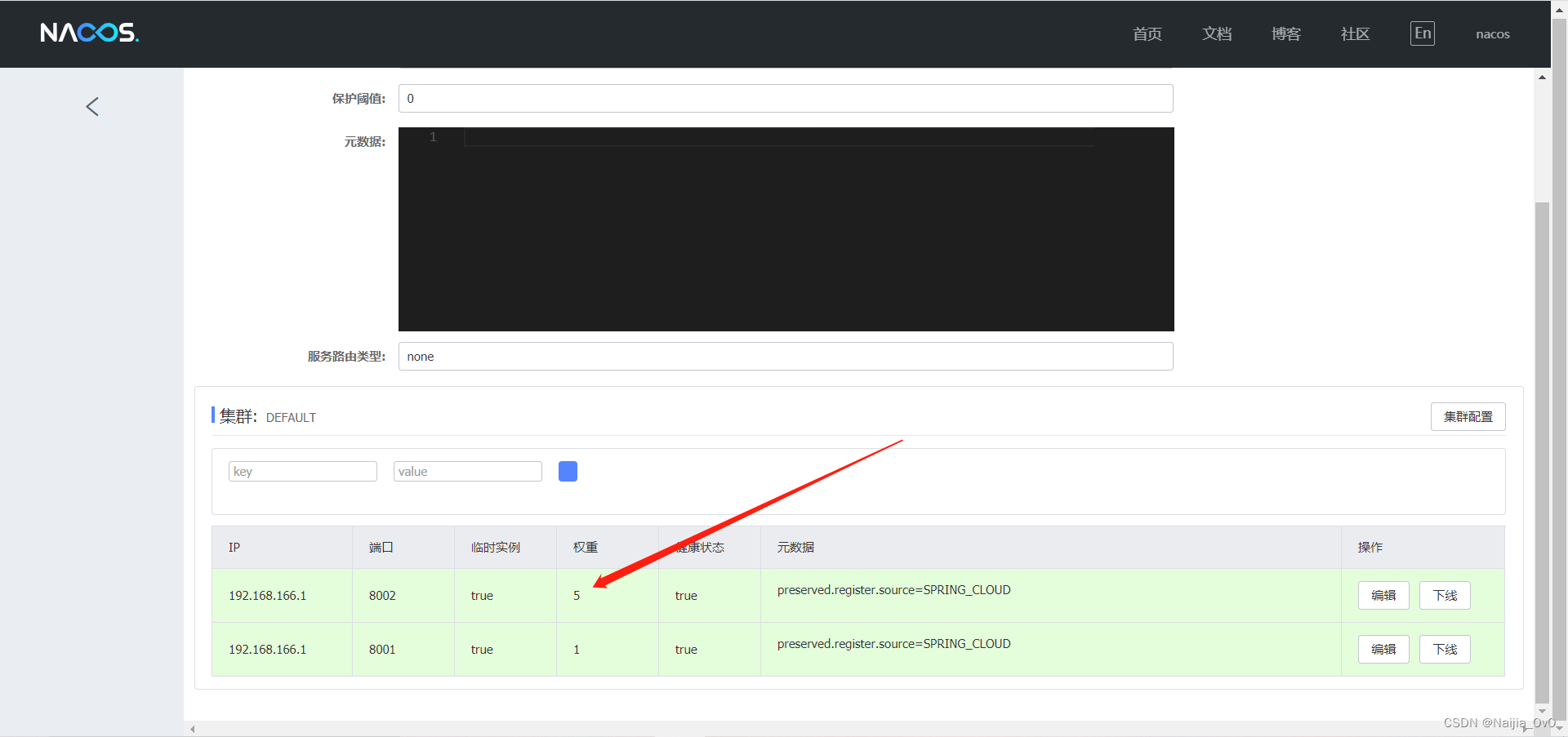
Task: Go back using the left chevron arrow
Action: (x=92, y=107)
